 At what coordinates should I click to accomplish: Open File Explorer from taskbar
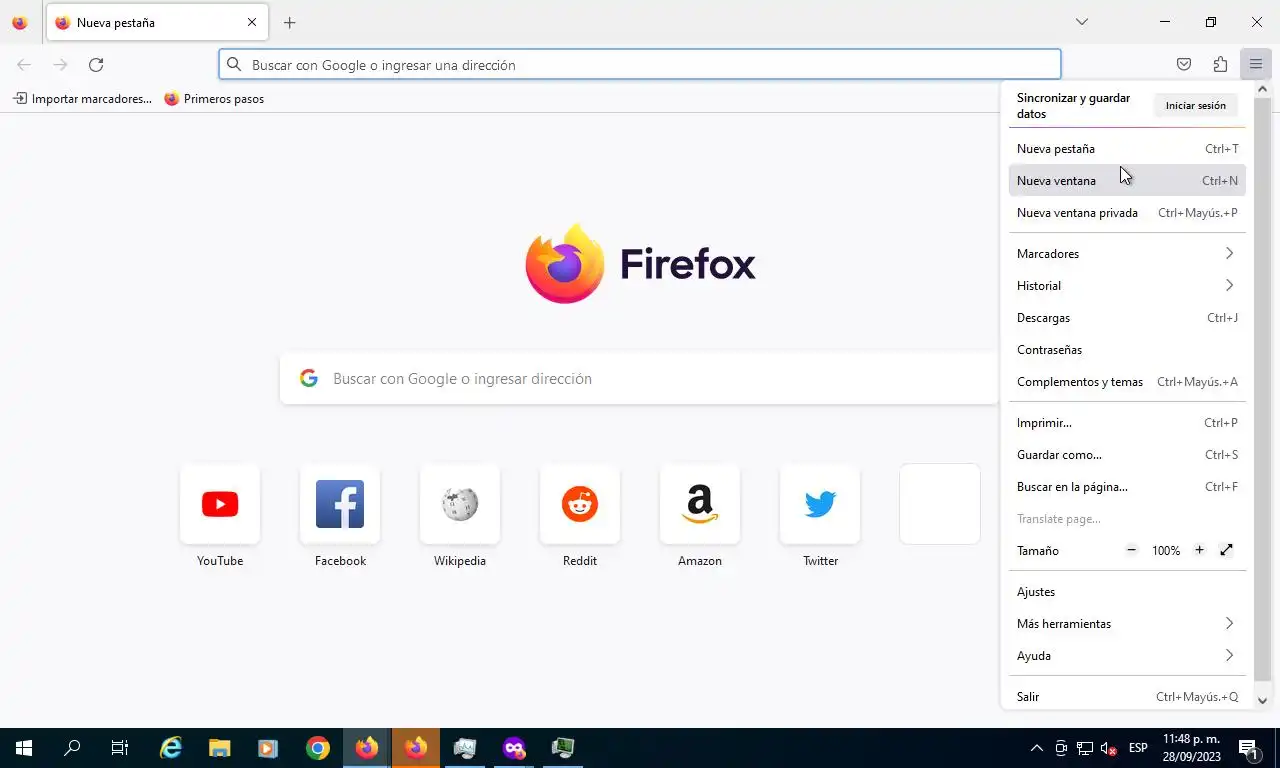(x=219, y=748)
